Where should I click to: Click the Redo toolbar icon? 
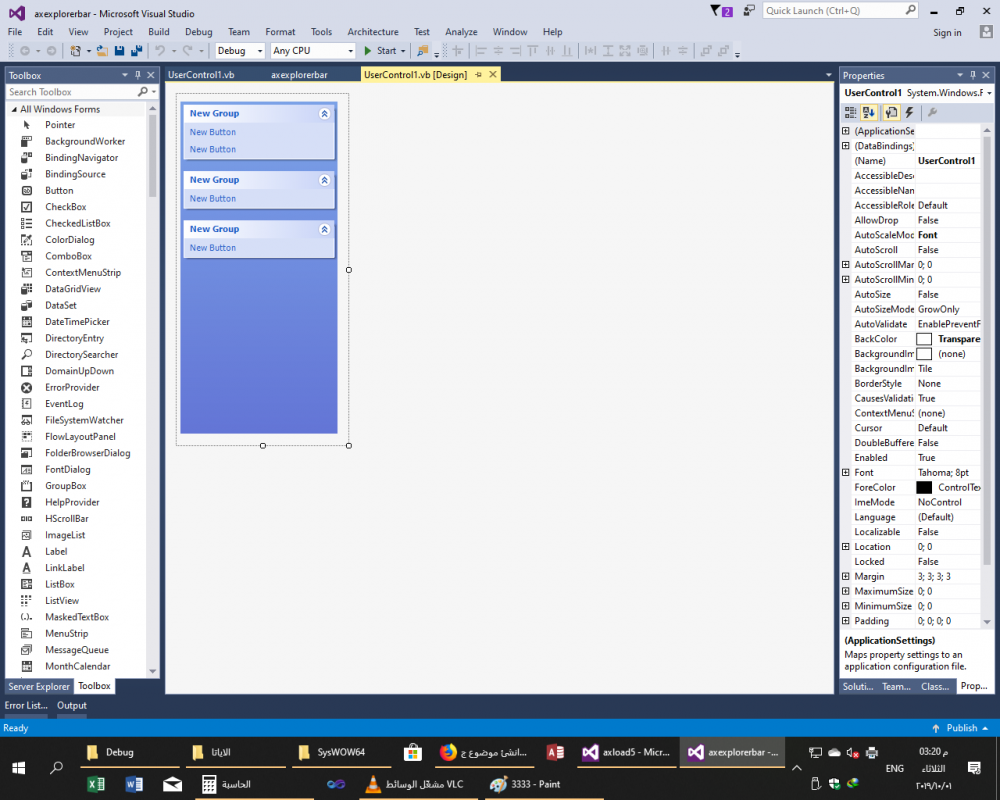188,51
